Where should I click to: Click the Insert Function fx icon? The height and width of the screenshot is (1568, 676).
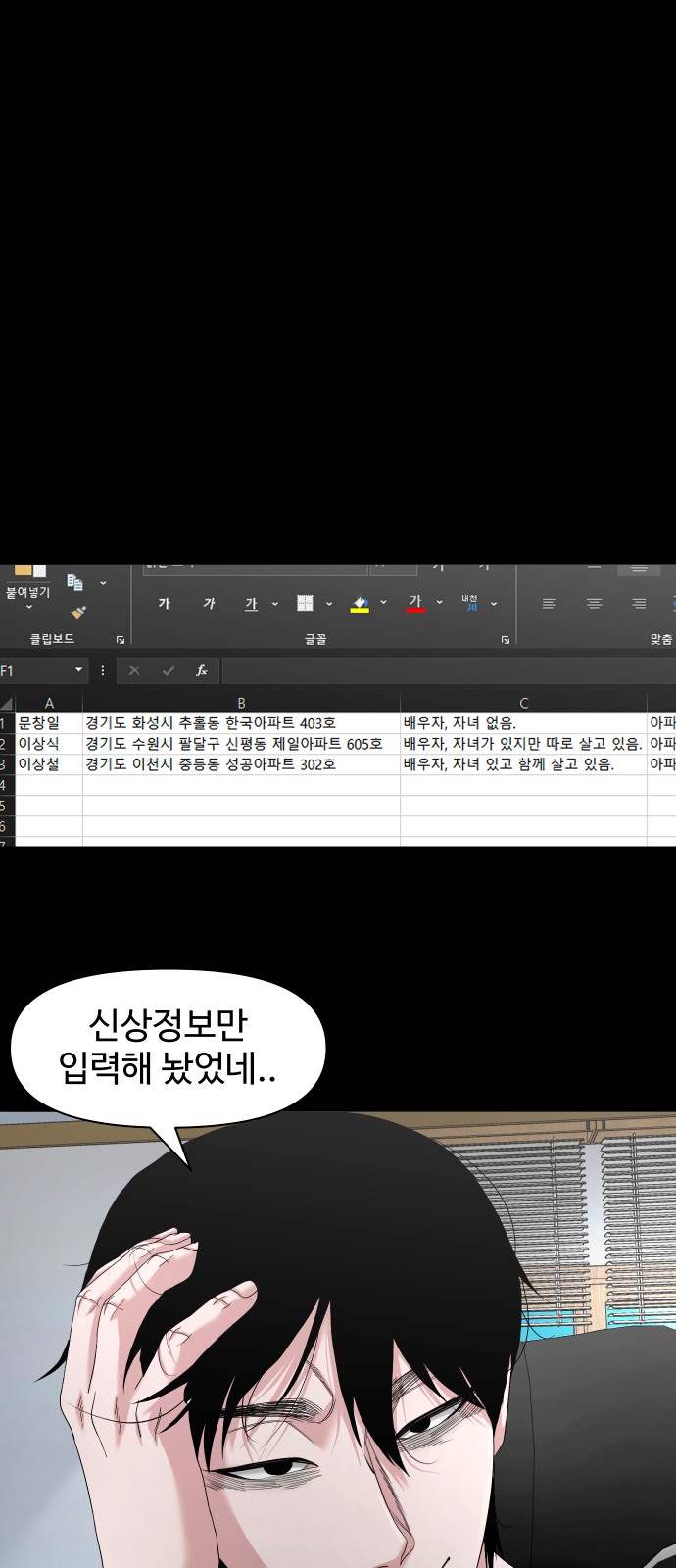point(202,671)
